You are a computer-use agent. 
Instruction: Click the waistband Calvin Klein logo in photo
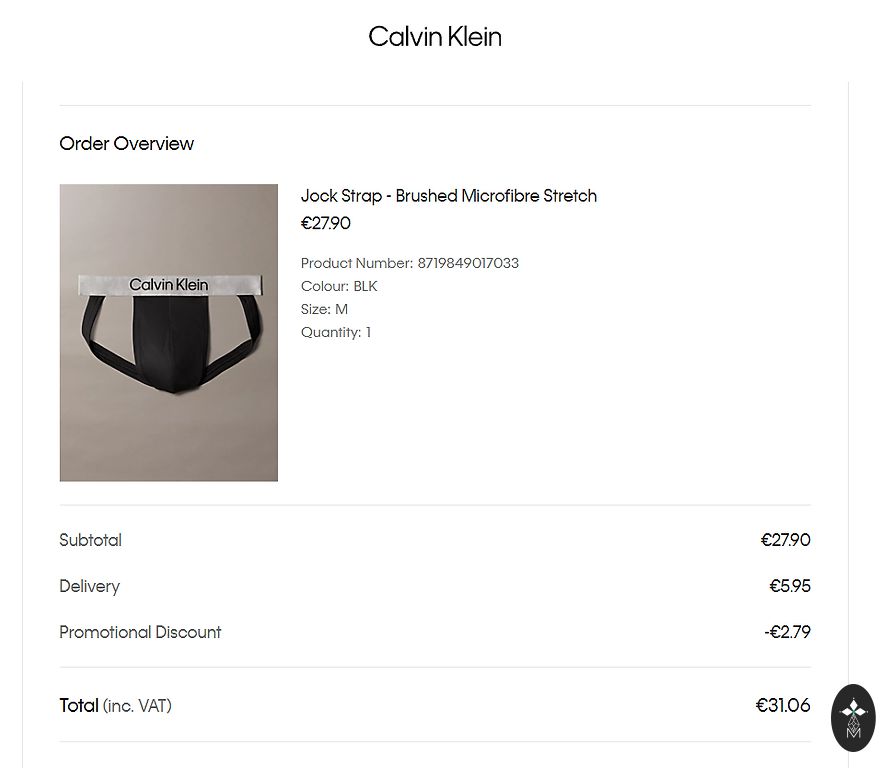[x=168, y=285]
